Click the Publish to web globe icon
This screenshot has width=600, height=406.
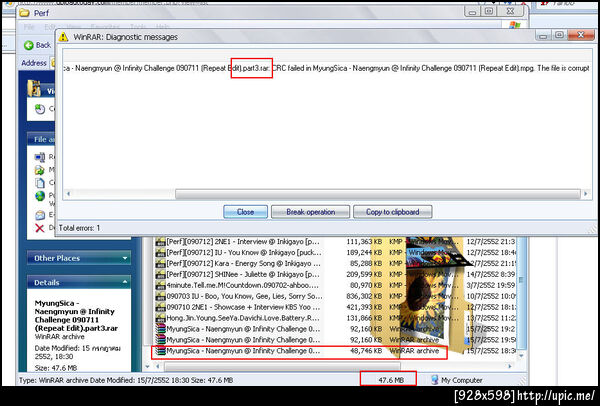(40, 196)
